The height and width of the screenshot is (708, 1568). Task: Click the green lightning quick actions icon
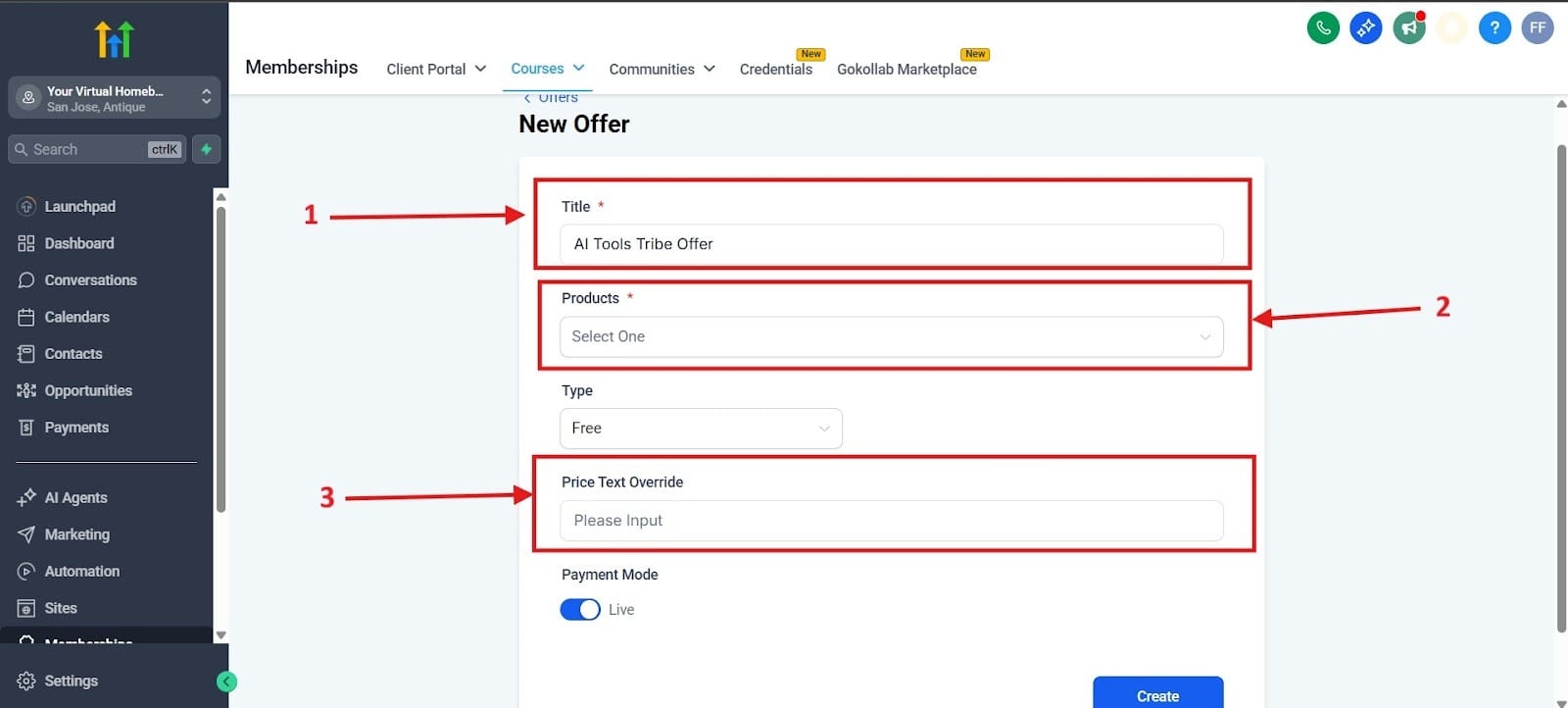[x=206, y=149]
